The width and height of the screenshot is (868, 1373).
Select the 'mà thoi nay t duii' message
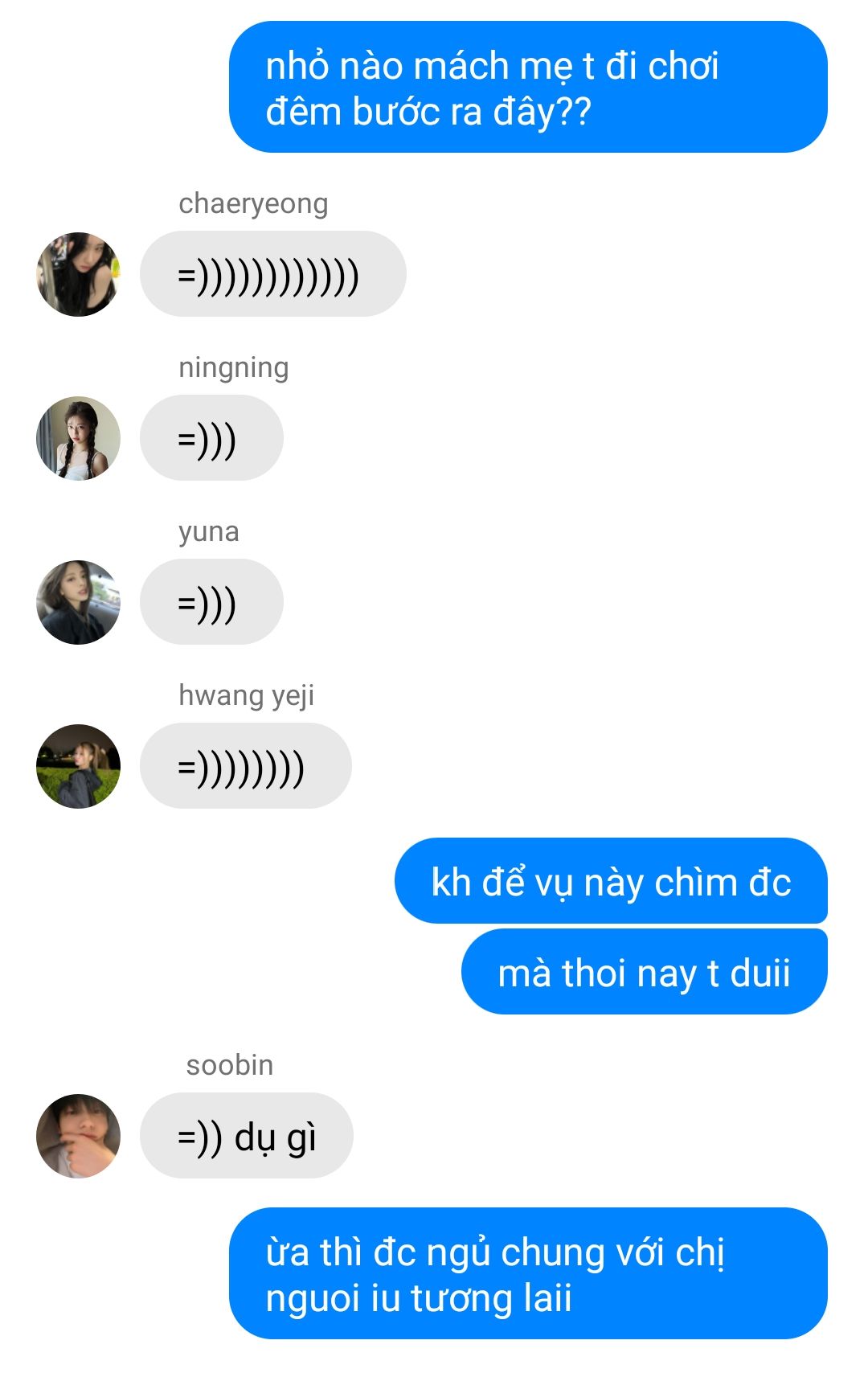(645, 972)
